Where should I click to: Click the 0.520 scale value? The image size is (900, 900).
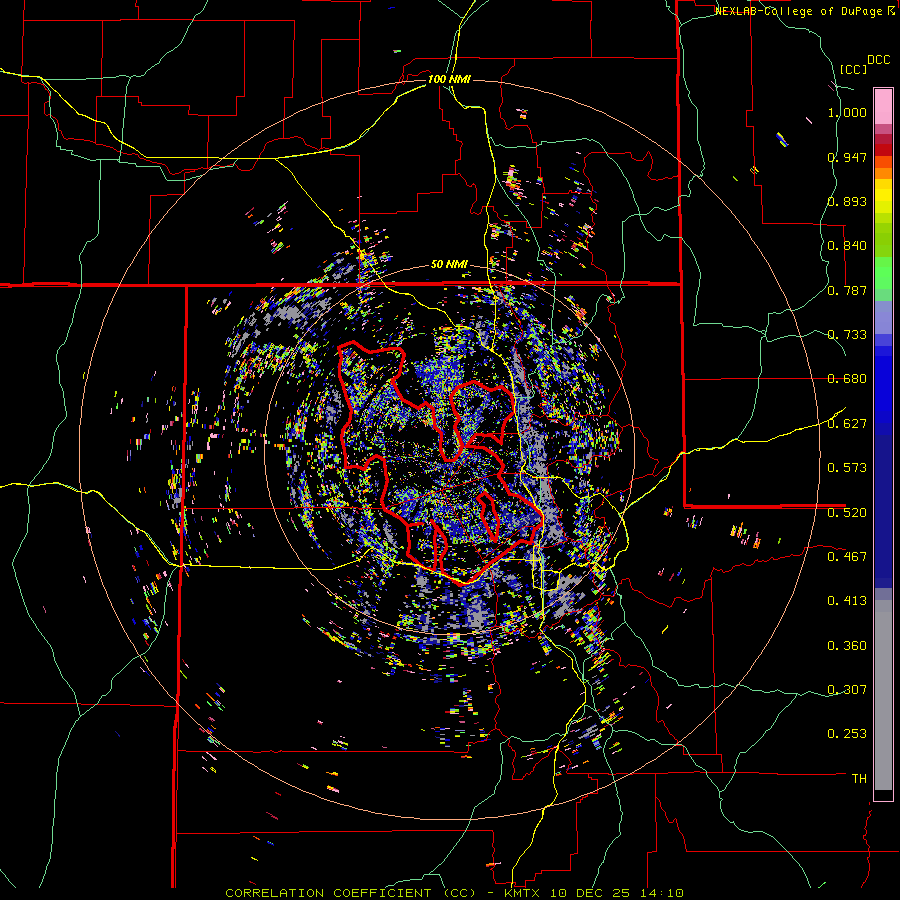click(x=847, y=512)
